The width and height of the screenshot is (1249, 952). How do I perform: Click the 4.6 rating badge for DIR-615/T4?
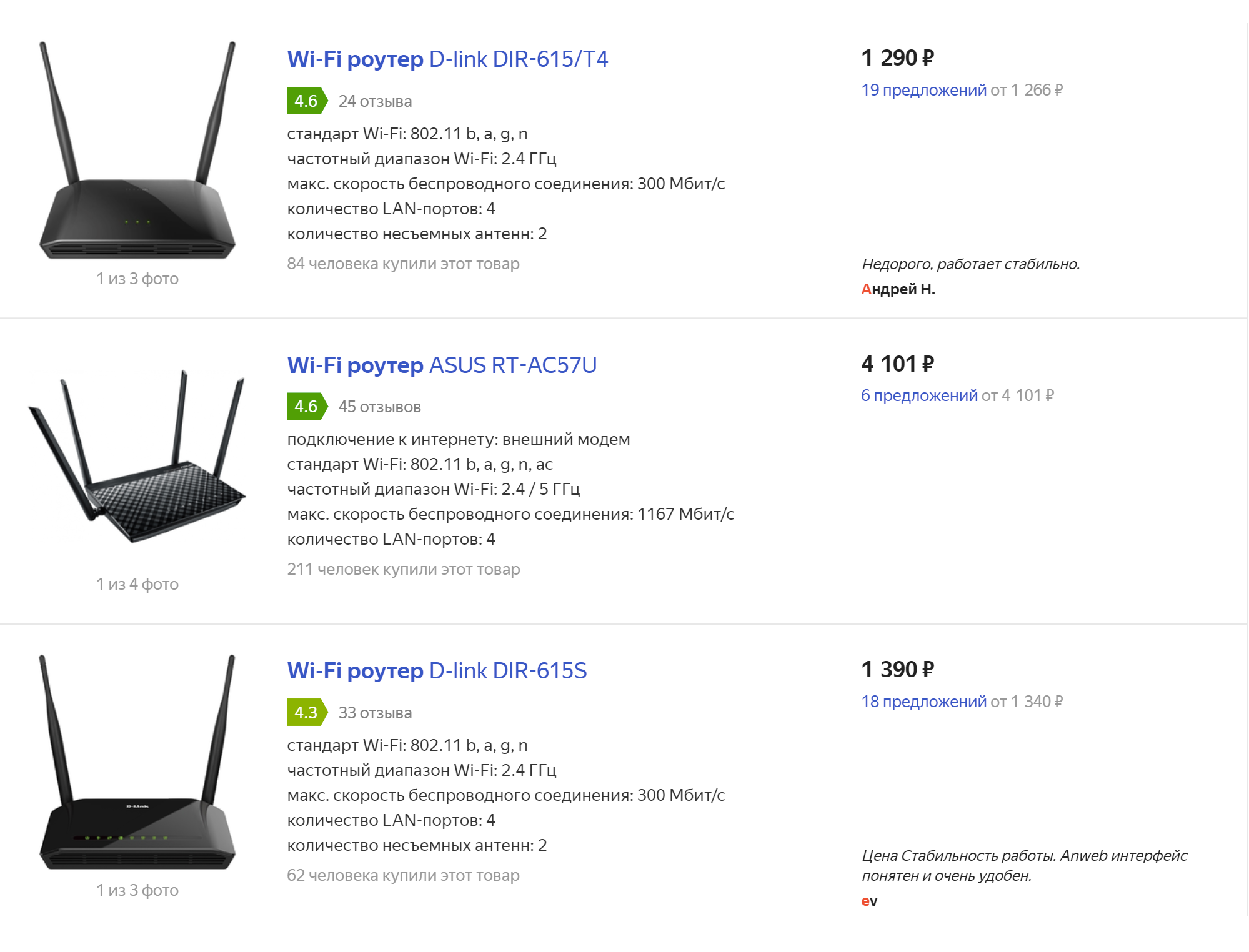click(x=306, y=101)
